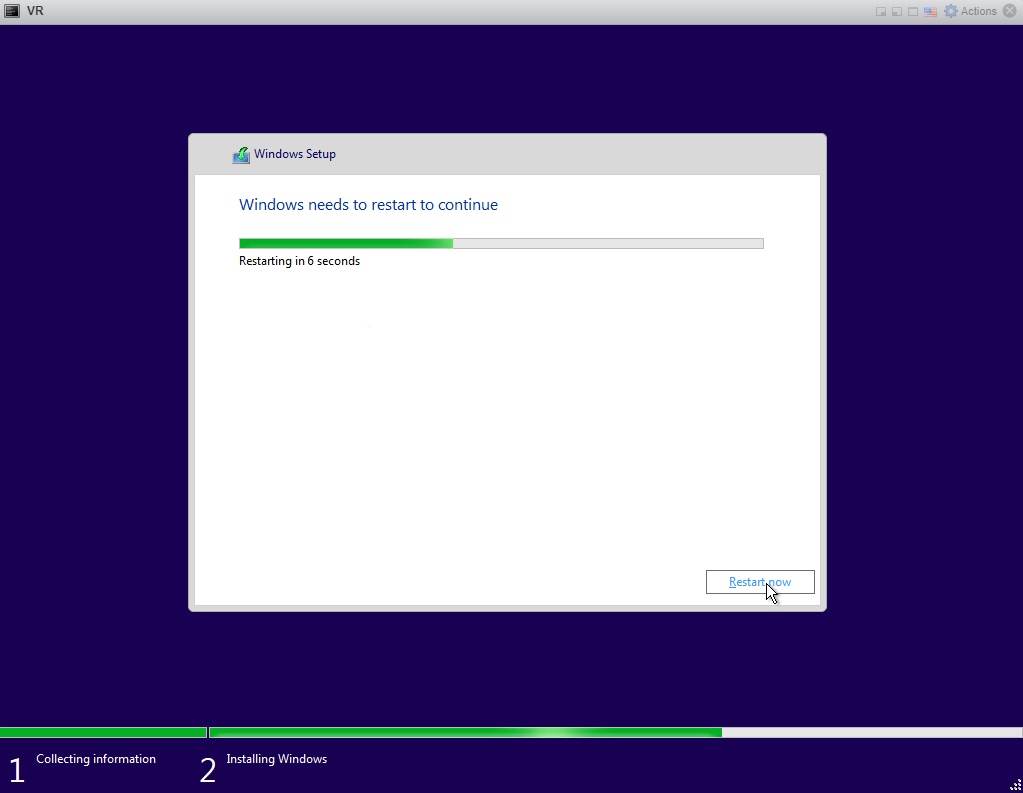The image size is (1023, 793).
Task: Click the Installing Windows progress bar
Action: click(615, 733)
